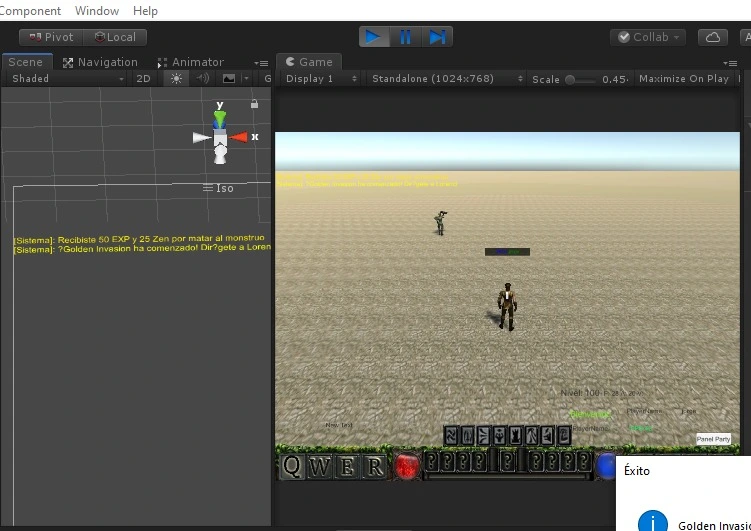Click the "New Text" label in Game view
Viewport: 751px width, 531px height.
[339, 425]
